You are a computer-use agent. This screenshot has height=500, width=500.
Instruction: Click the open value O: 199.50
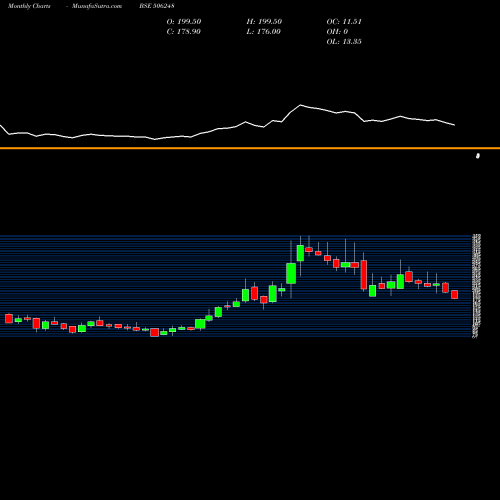(x=184, y=22)
